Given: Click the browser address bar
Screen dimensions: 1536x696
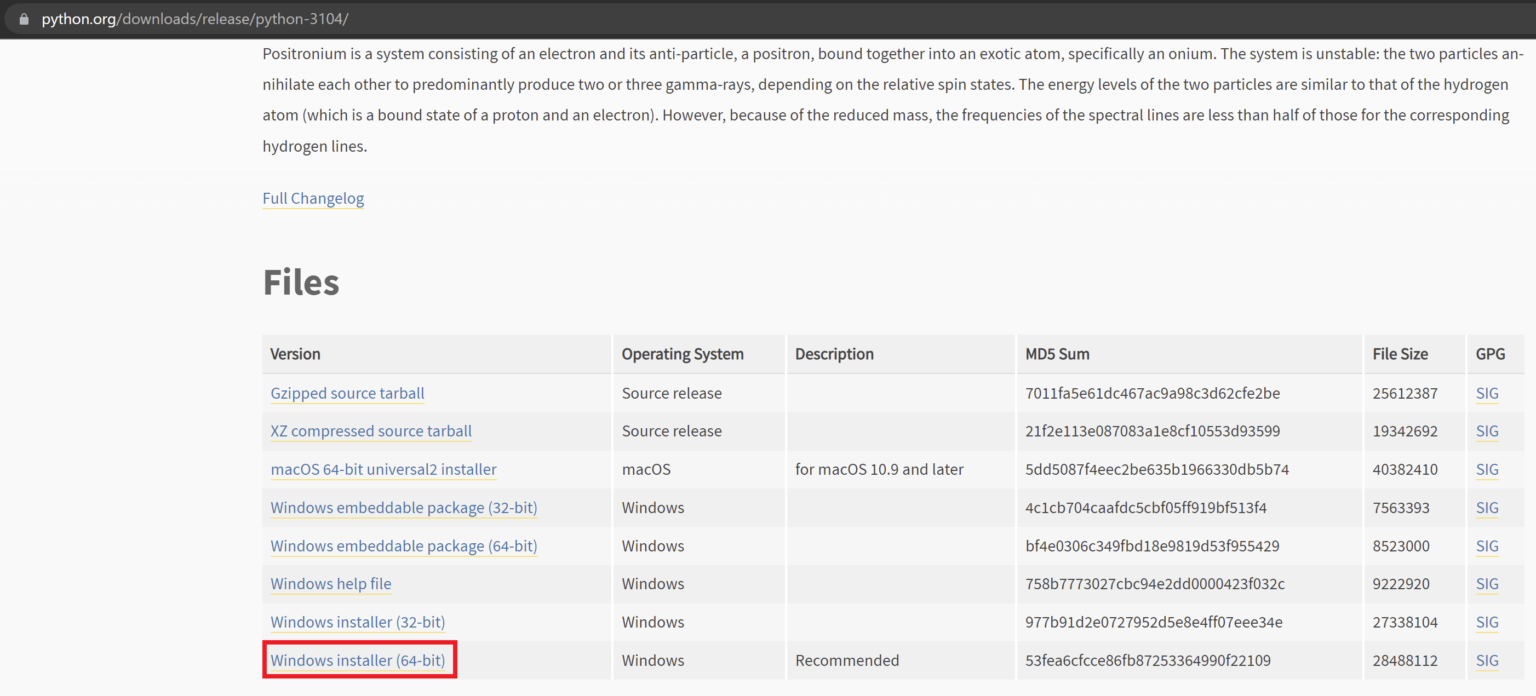Looking at the screenshot, I should pyautogui.click(x=400, y=18).
